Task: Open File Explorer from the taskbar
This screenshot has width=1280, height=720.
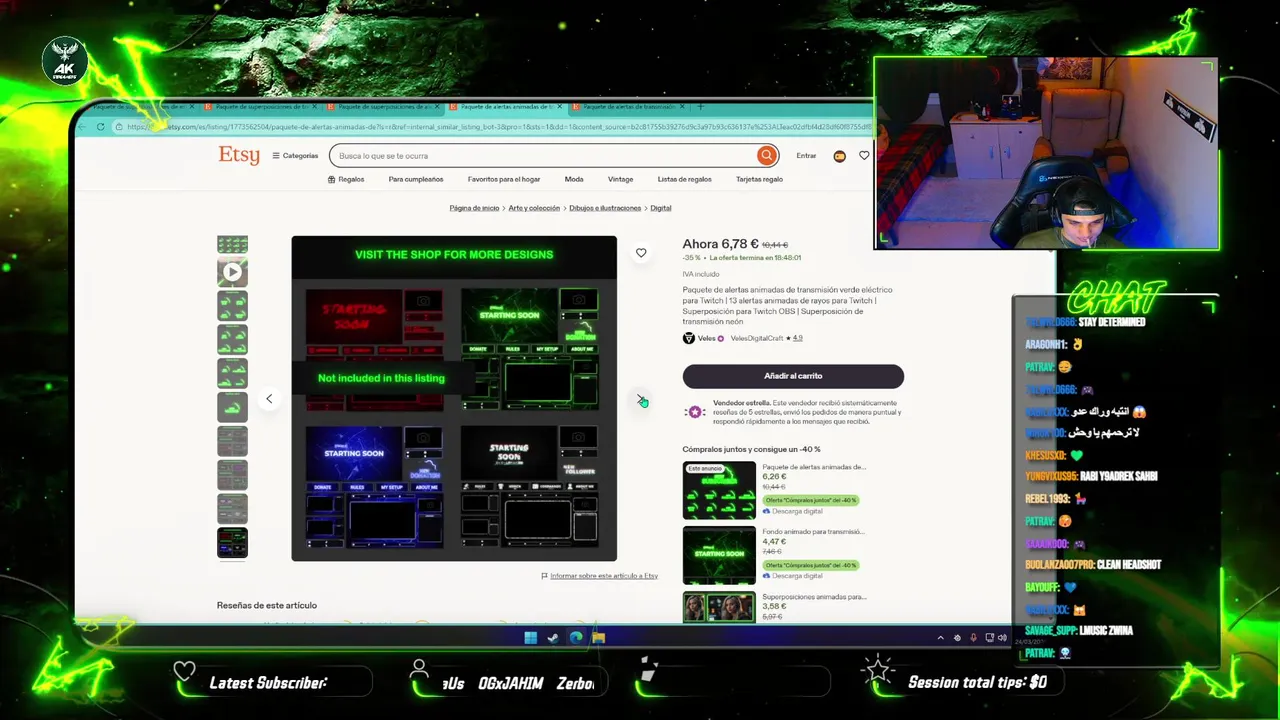Action: 598,638
